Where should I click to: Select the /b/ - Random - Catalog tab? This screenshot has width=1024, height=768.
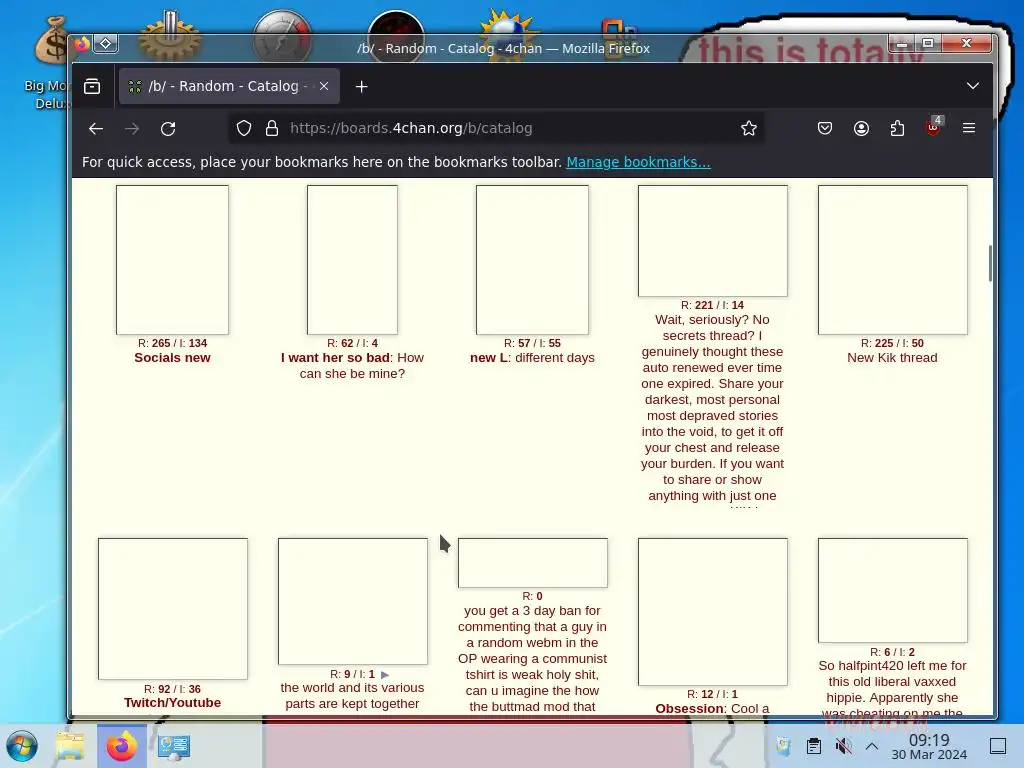[x=229, y=86]
